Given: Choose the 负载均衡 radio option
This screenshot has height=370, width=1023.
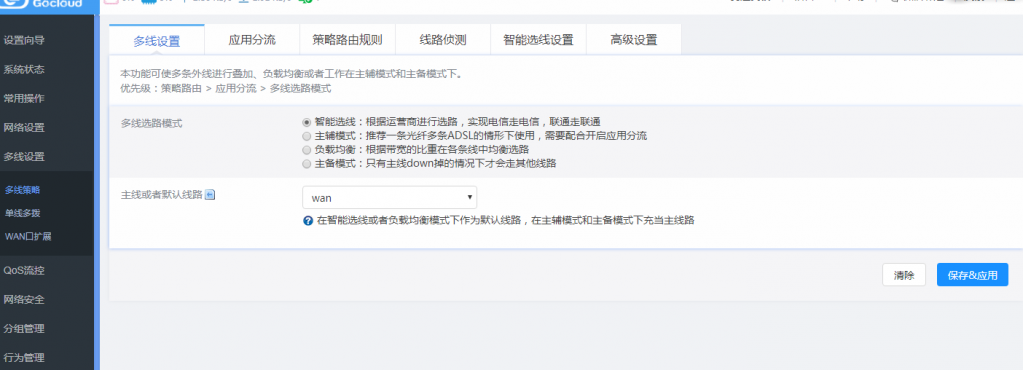Looking at the screenshot, I should 307,150.
